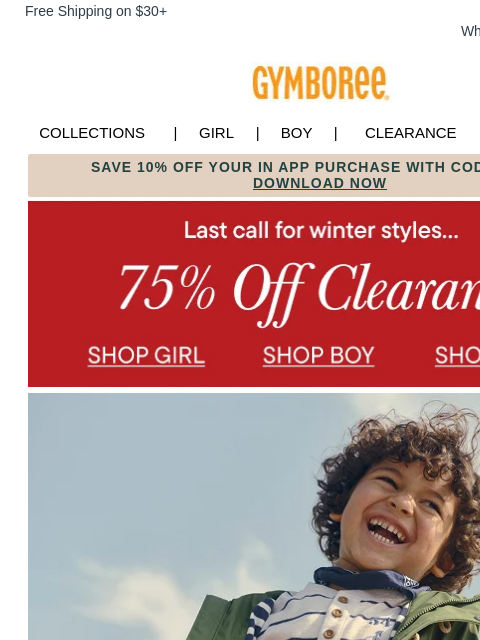Screen dimensions: 480x640
Task: Click the SHOP GIRL link
Action: pyautogui.click(x=146, y=356)
